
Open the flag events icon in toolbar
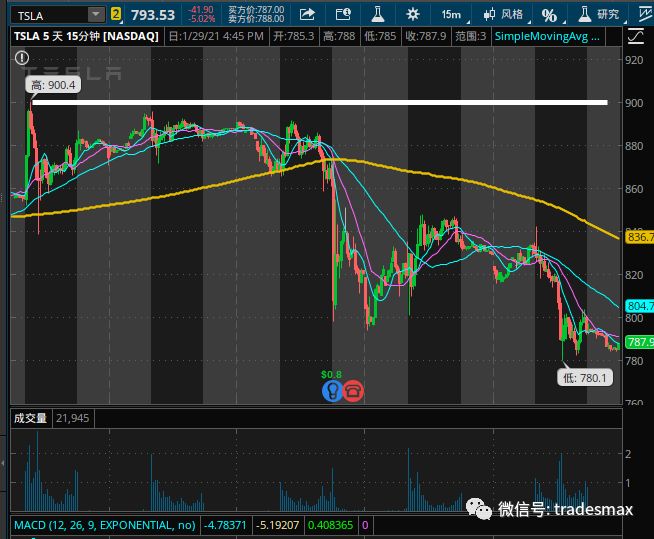pyautogui.click(x=343, y=15)
